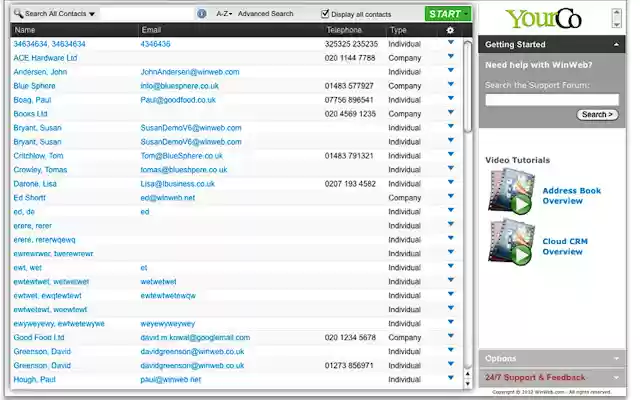
Task: Open contact Hough, Paul
Action: click(x=34, y=380)
